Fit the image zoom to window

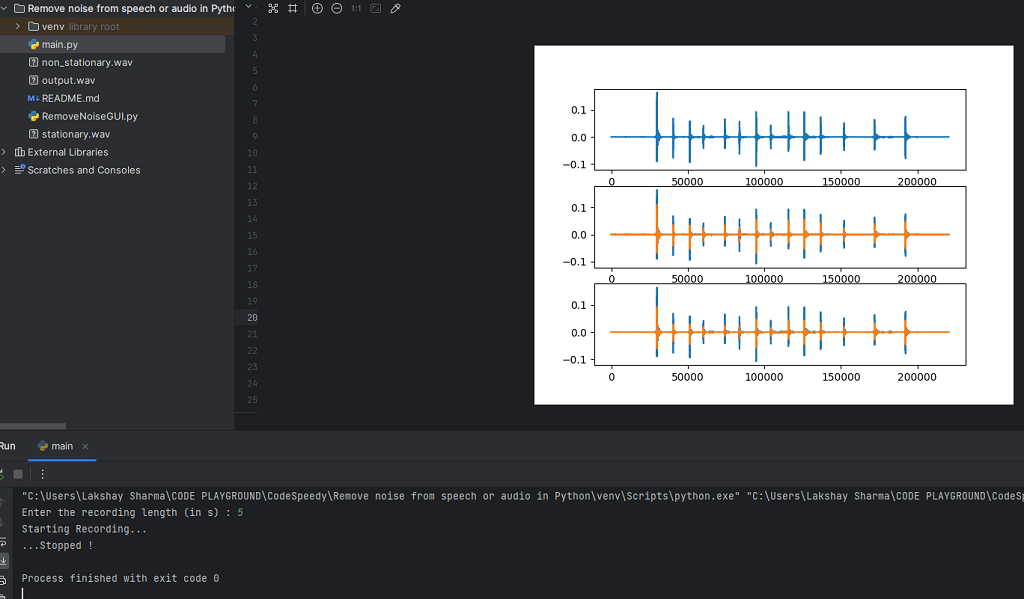point(376,8)
